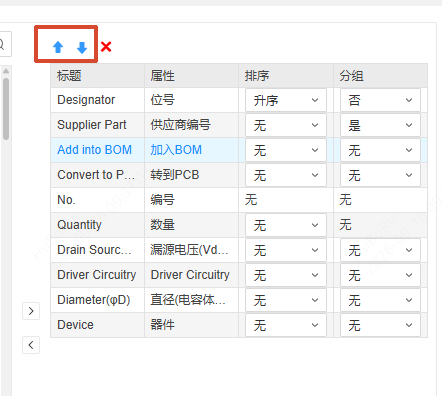This screenshot has width=442, height=396.
Task: Select the Diameter(φD) title cell
Action: pos(97,300)
